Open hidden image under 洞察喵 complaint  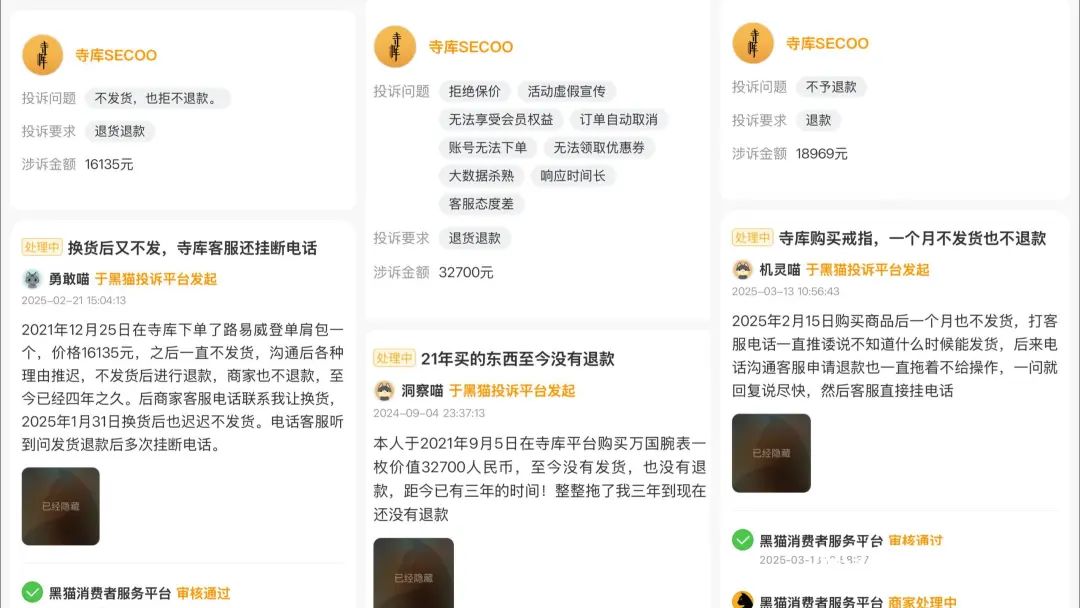413,573
